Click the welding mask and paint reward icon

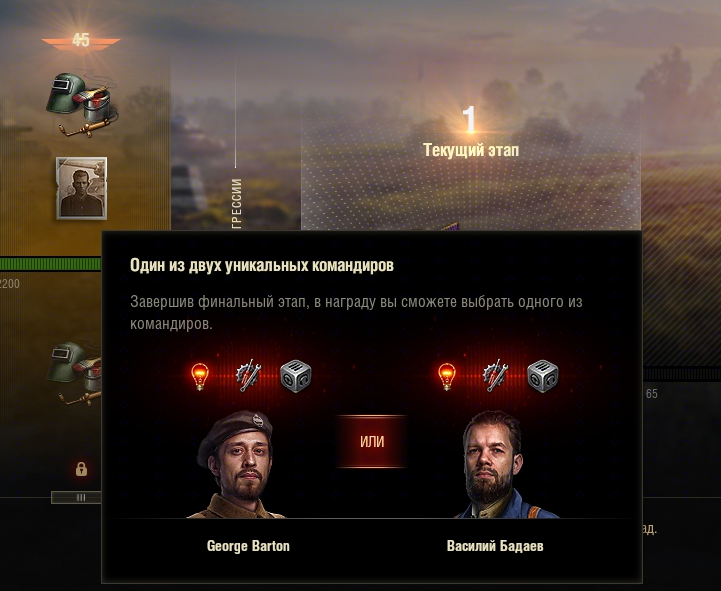[82, 104]
